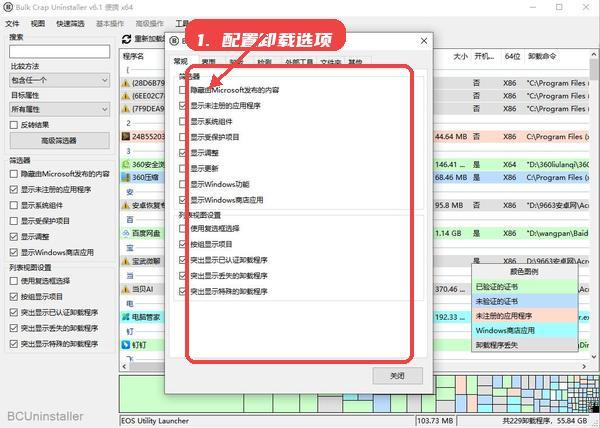
Task: Sort the list by the 程序名 column header
Action: click(134, 56)
